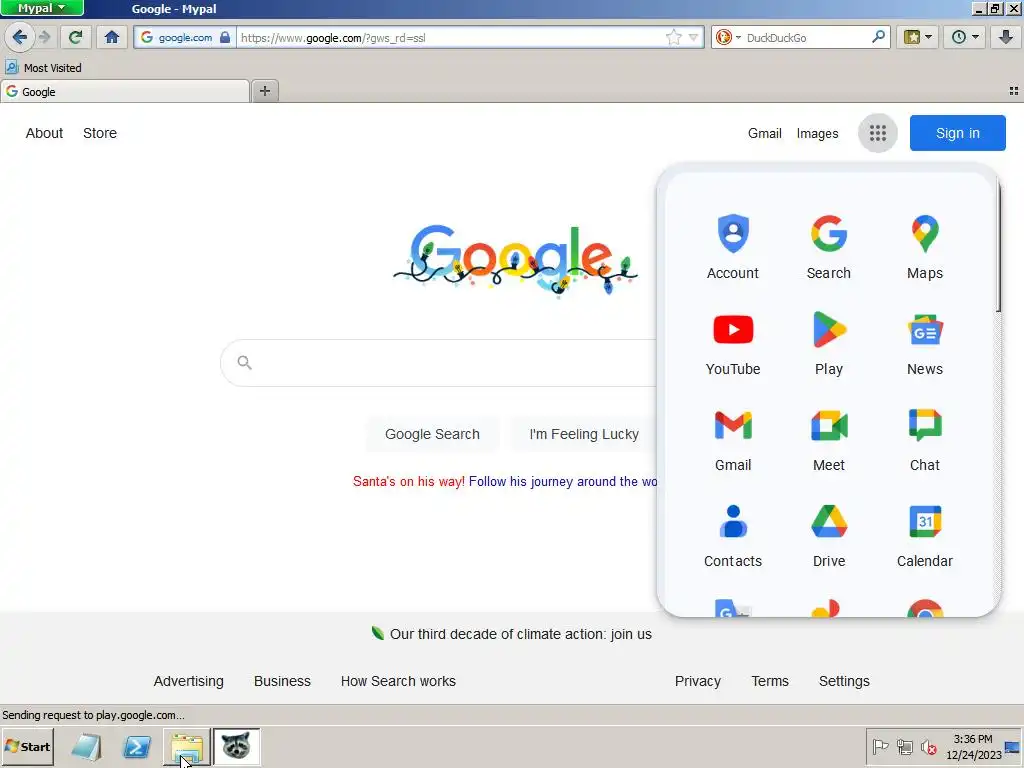The image size is (1024, 768).
Task: Open the Action Center flag tray icon
Action: pos(880,746)
